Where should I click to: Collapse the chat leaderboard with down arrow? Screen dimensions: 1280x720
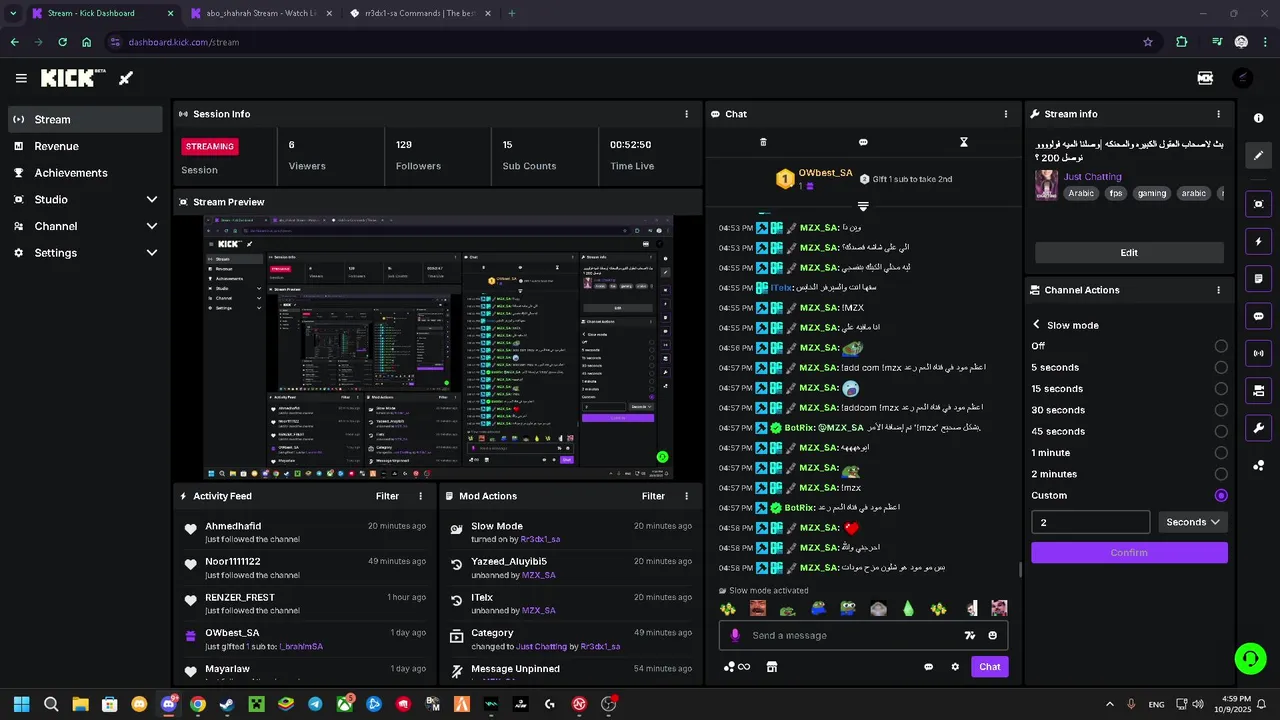pyautogui.click(x=863, y=207)
